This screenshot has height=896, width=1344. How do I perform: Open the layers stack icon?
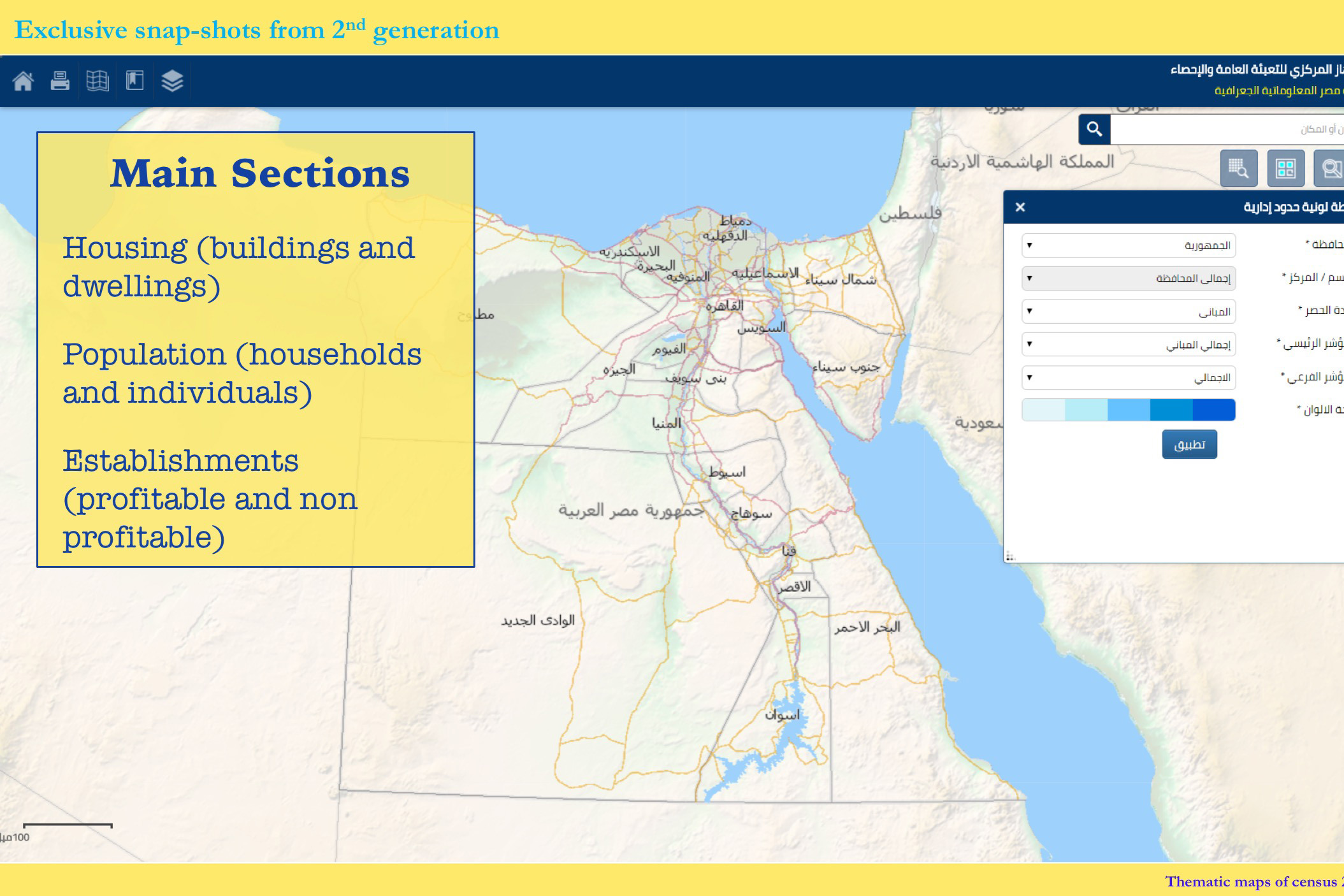pos(172,81)
